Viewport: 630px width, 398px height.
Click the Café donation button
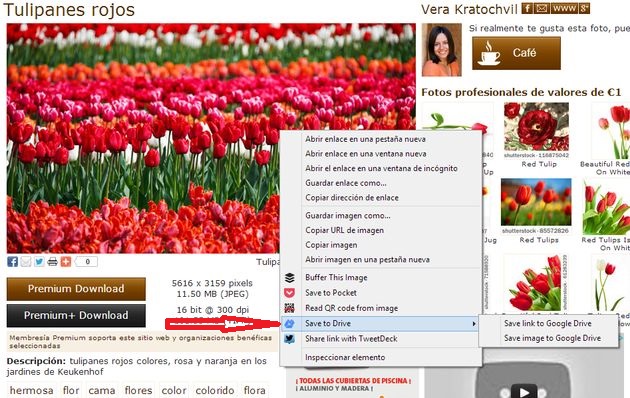tap(516, 53)
